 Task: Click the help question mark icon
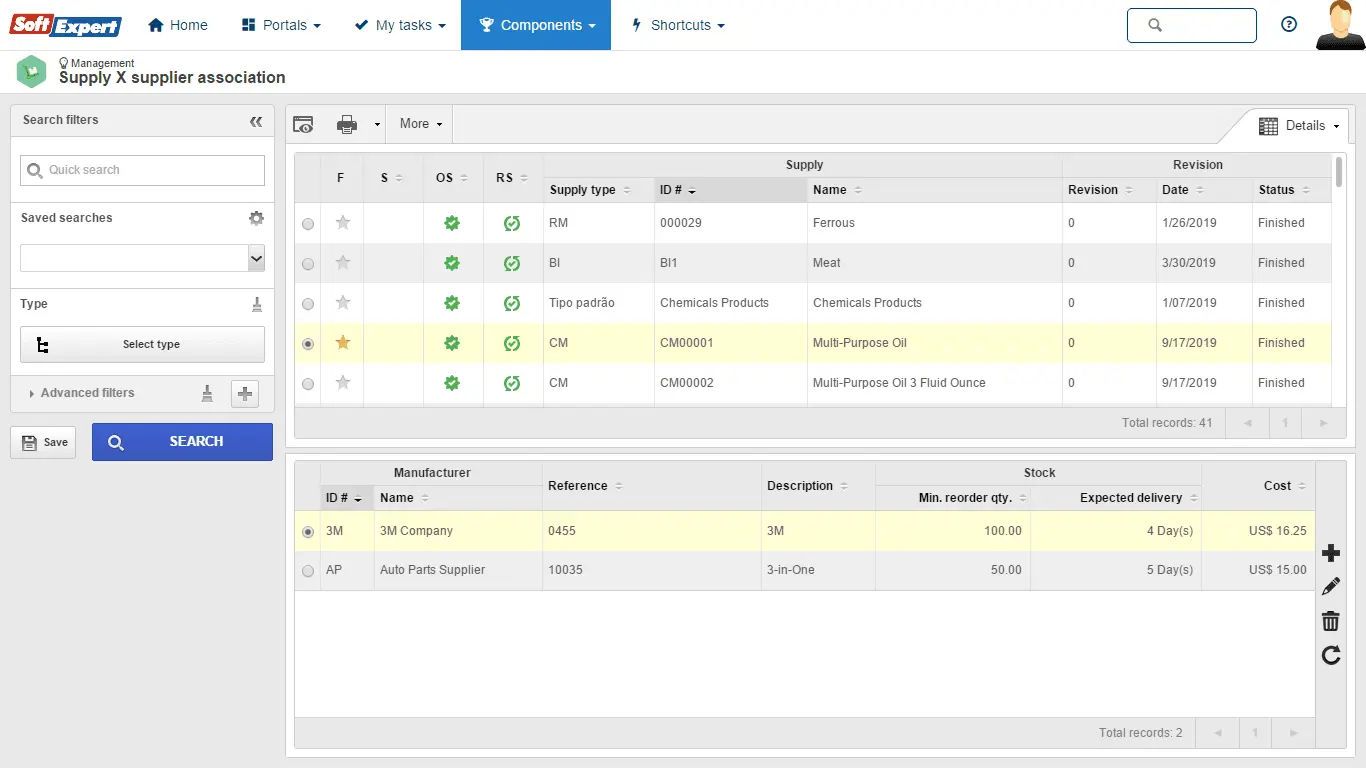[x=1289, y=25]
